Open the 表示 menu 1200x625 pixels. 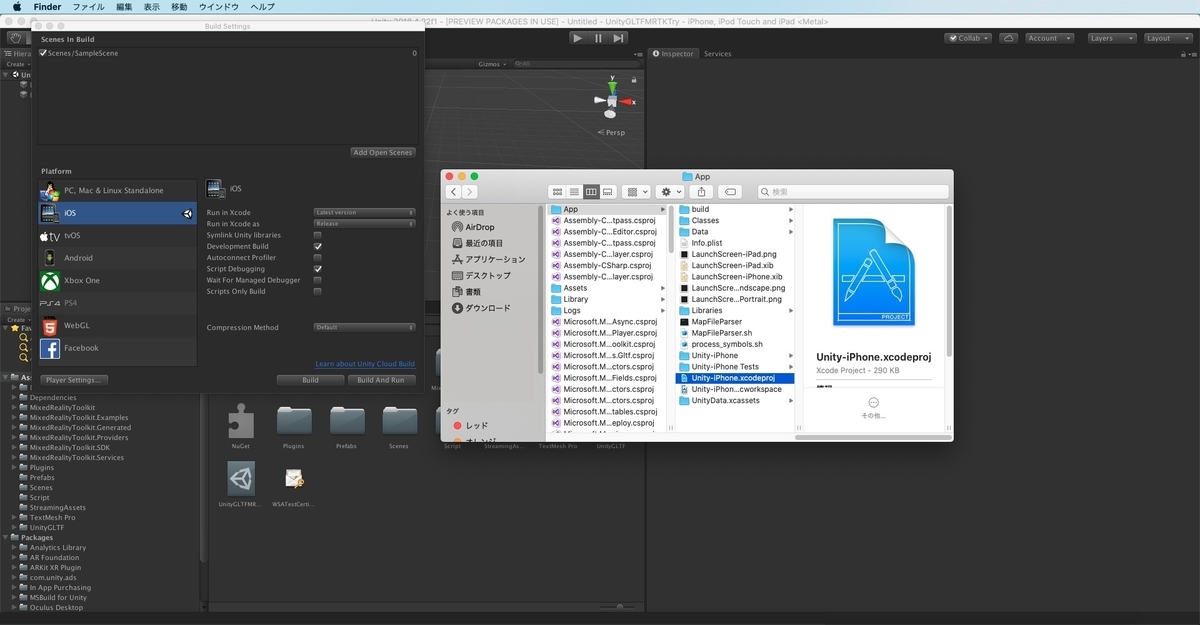coord(151,7)
